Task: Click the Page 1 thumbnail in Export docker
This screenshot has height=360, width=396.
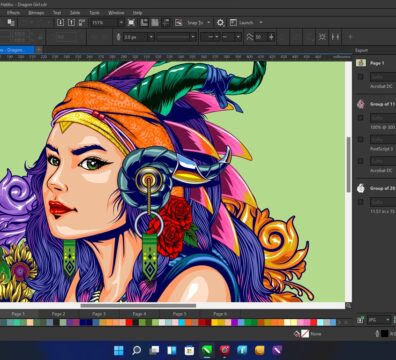Action: [361, 63]
